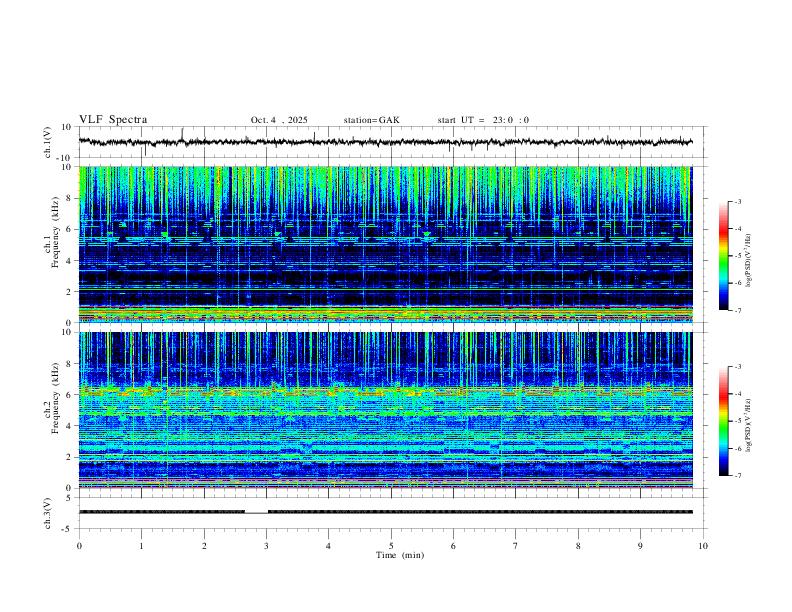The width and height of the screenshot is (792, 612).
Task: Click time axis tick label '3'
Action: click(266, 546)
